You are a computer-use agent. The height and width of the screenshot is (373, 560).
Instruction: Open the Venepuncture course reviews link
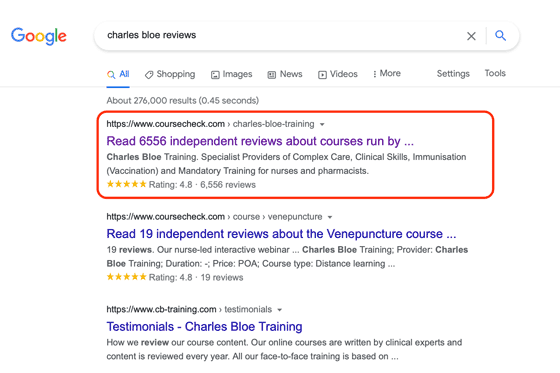(x=281, y=234)
